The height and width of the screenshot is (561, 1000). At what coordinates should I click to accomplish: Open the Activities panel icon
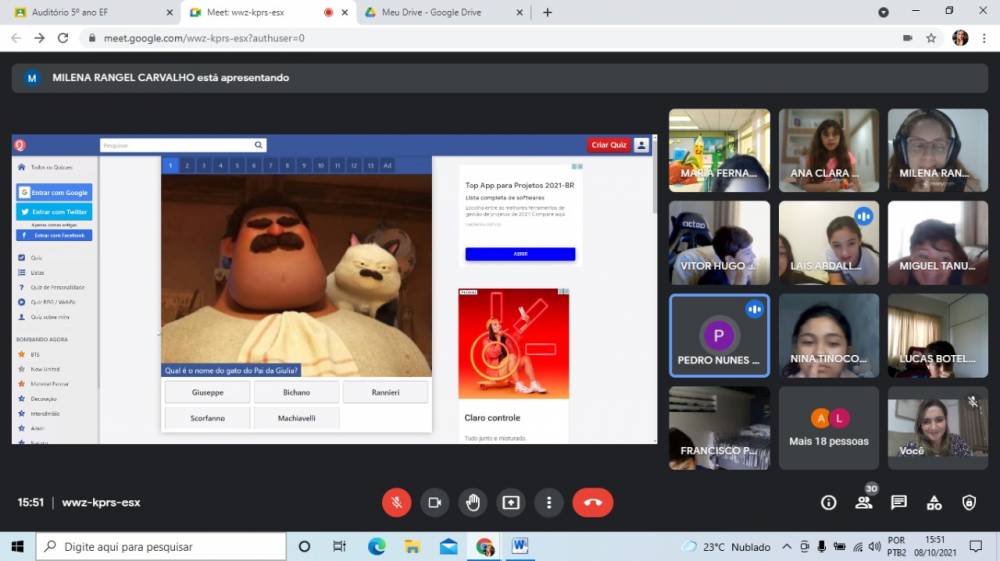click(x=933, y=502)
